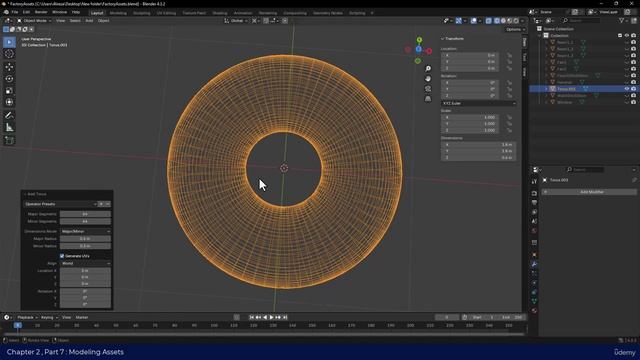Click the outliner filter funnel icon
The height and width of the screenshot is (360, 640).
pyautogui.click(x=622, y=20)
